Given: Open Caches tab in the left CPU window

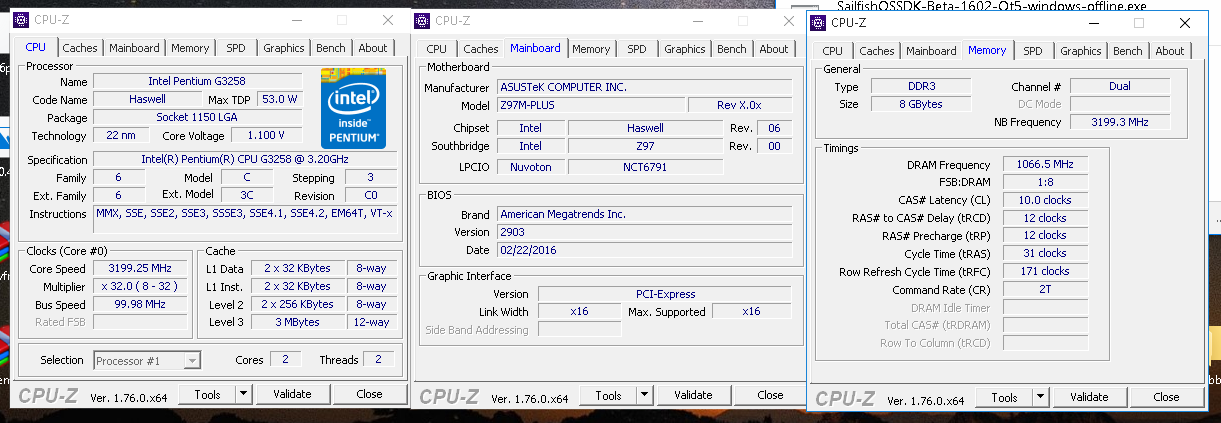Looking at the screenshot, I should click(x=80, y=48).
